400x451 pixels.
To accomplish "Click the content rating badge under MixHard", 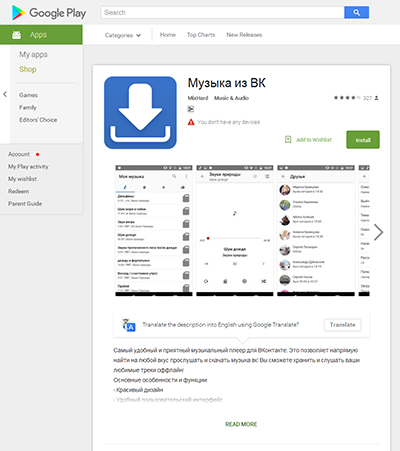I will coord(191,109).
